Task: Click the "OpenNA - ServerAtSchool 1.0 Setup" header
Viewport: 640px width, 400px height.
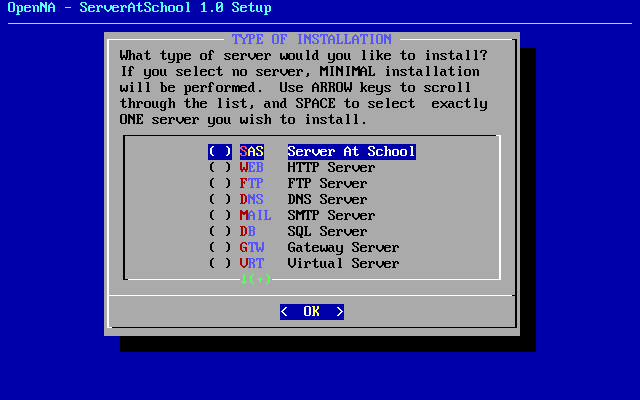Action: coord(140,8)
